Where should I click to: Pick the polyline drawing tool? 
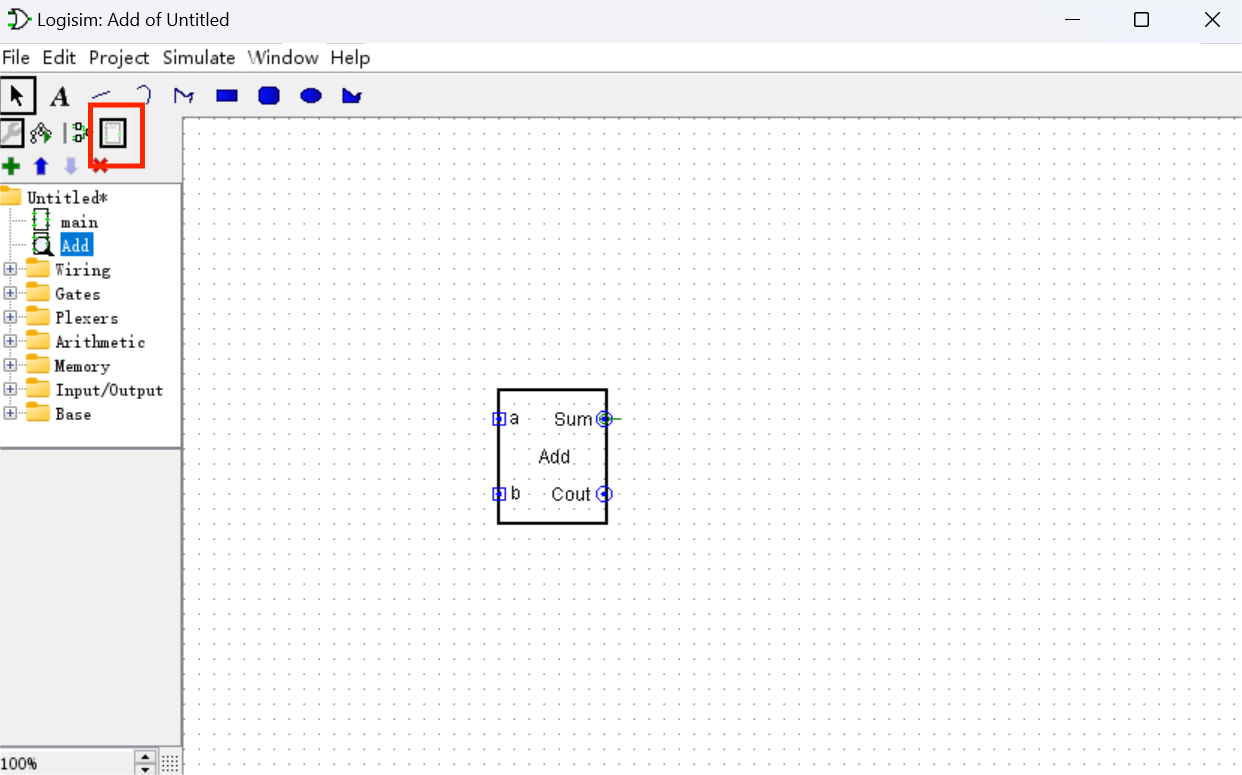[183, 96]
